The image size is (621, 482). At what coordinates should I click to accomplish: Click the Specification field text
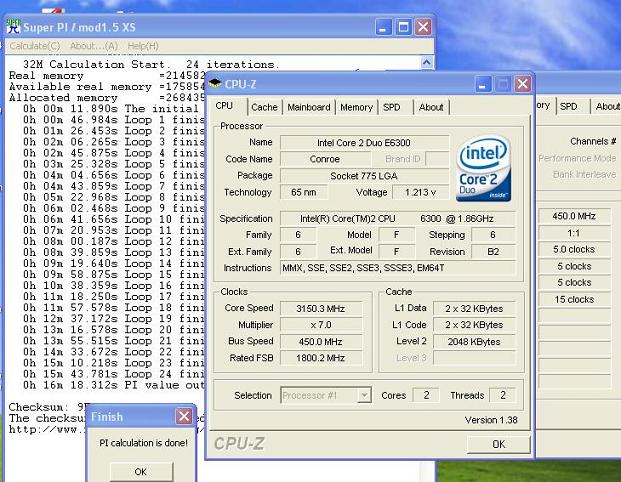pyautogui.click(x=397, y=219)
